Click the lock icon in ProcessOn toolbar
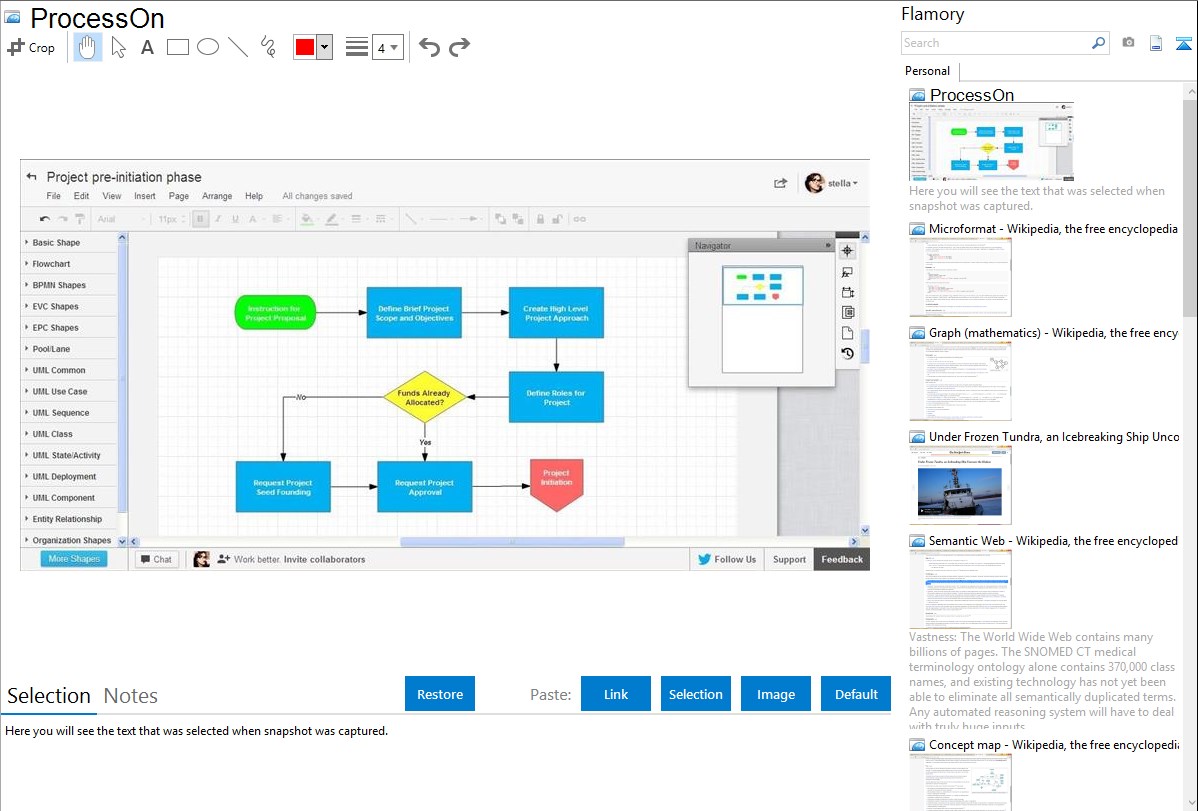The width and height of the screenshot is (1198, 811). [540, 219]
